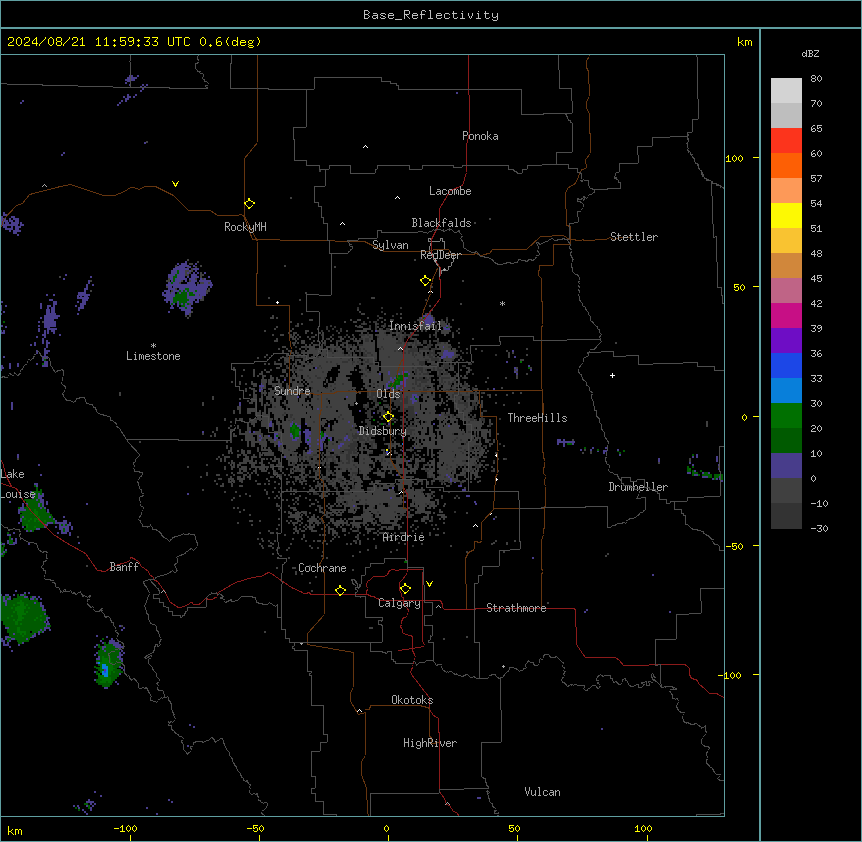Viewport: 862px width, 842px height.
Task: Select the Sylvan label
Action: [x=390, y=245]
